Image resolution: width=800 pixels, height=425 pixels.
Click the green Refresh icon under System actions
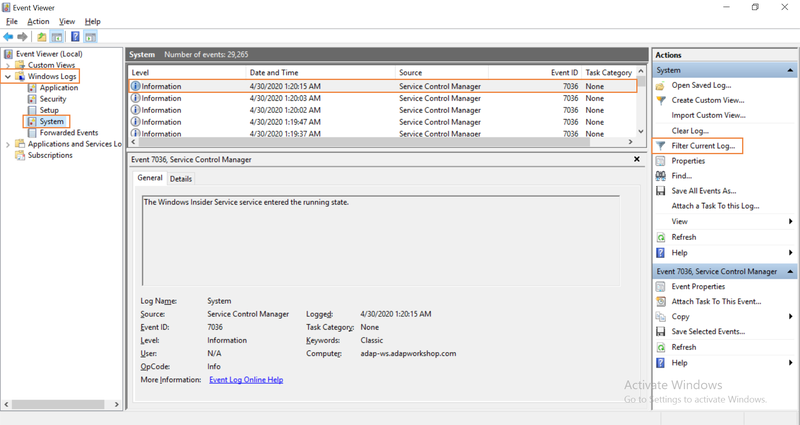point(661,237)
